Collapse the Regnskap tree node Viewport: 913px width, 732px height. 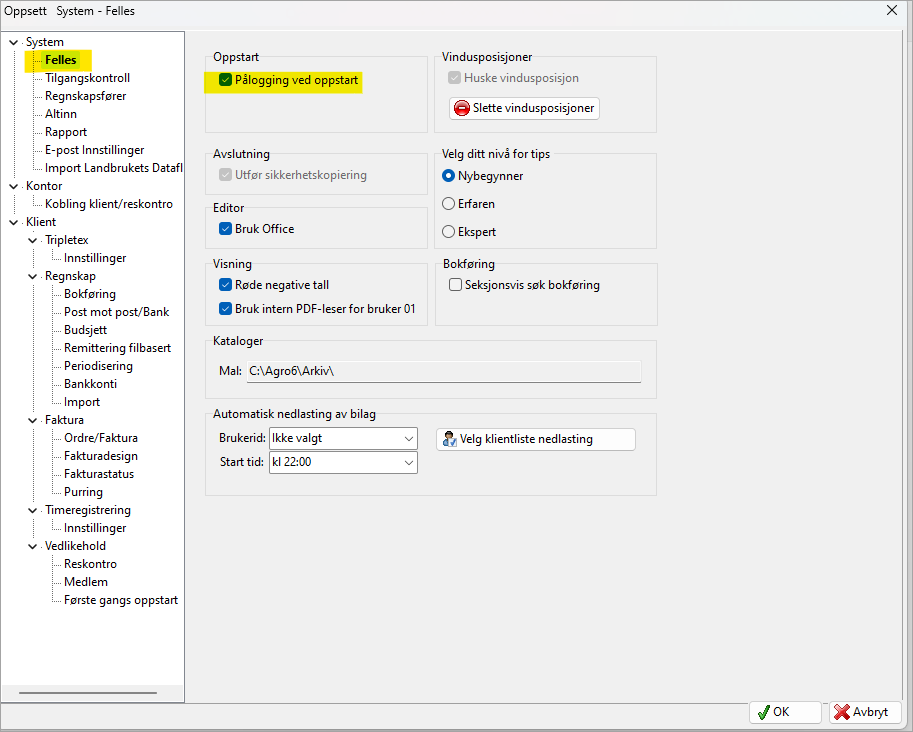click(x=33, y=276)
